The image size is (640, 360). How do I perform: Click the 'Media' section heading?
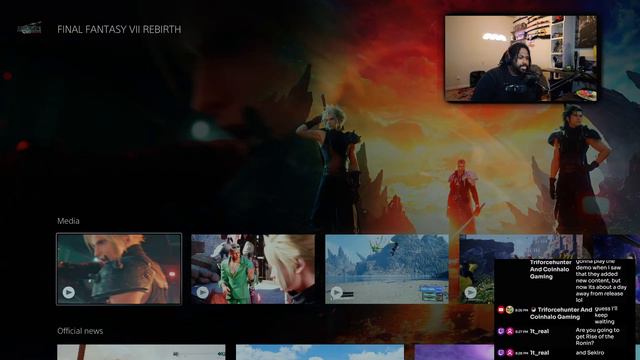(68, 221)
